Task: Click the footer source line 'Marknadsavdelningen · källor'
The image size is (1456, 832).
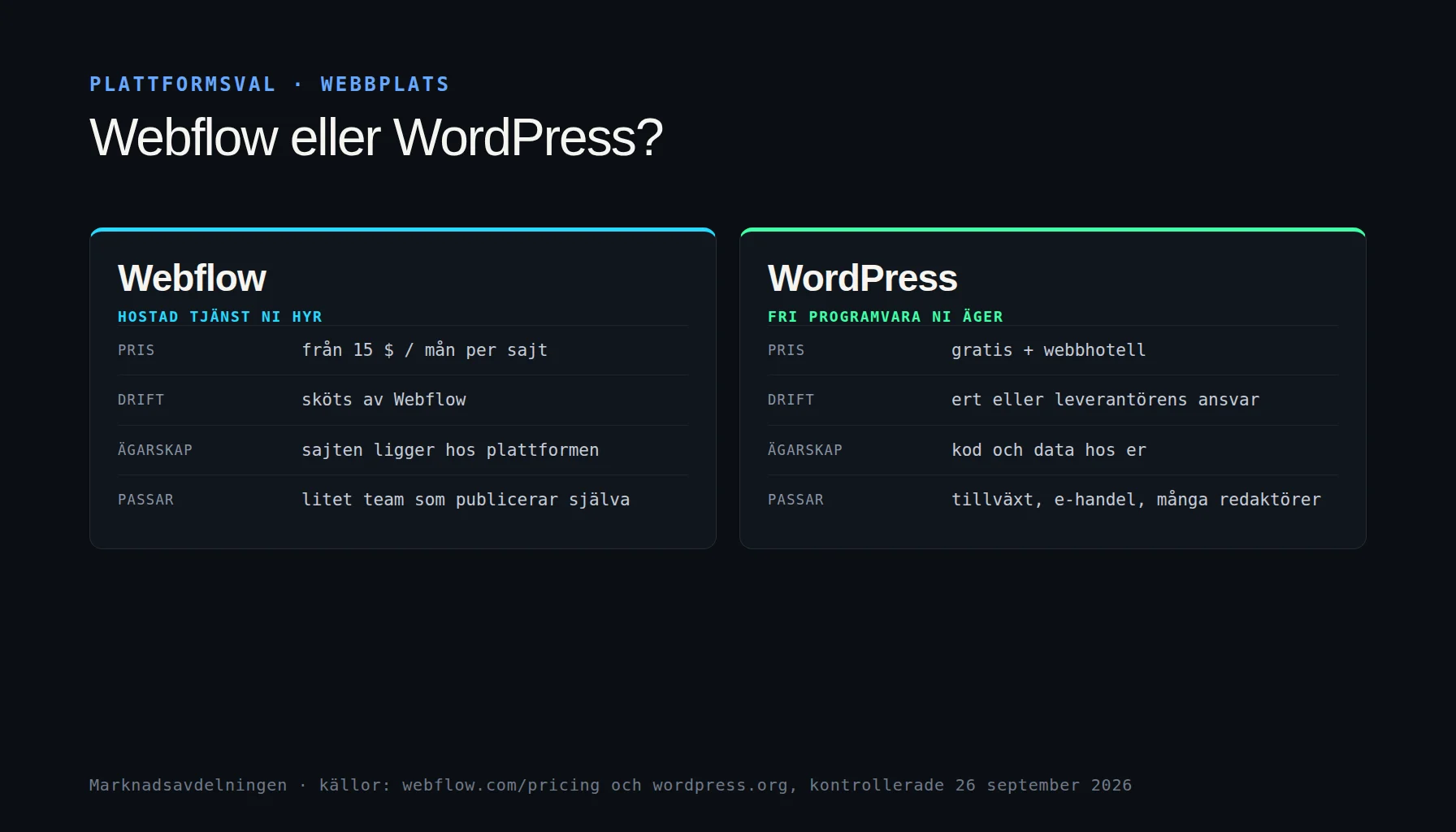Action: click(x=610, y=786)
